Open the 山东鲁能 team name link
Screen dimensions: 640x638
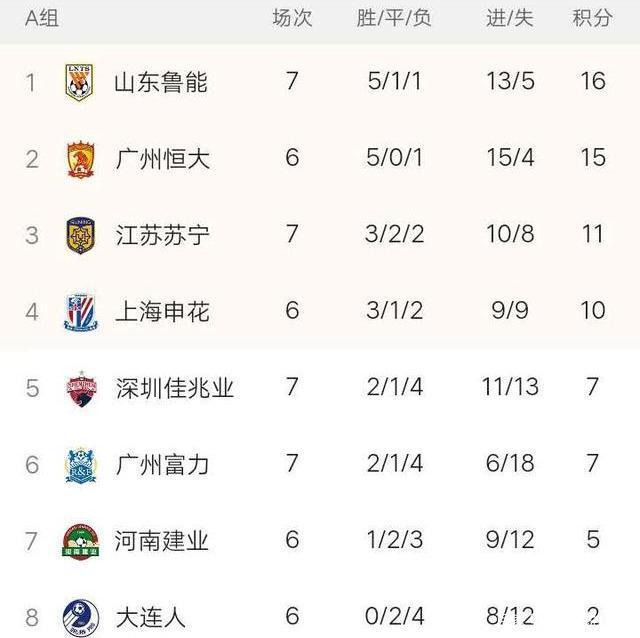point(160,81)
